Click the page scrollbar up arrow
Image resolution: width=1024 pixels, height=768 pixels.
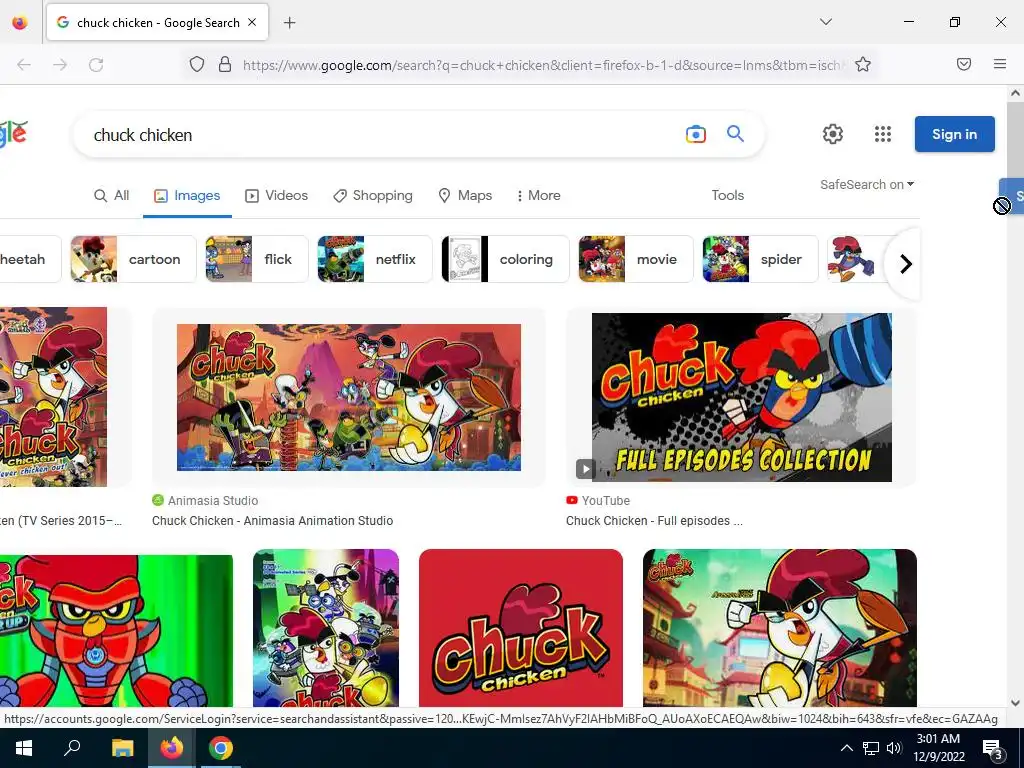[1016, 93]
